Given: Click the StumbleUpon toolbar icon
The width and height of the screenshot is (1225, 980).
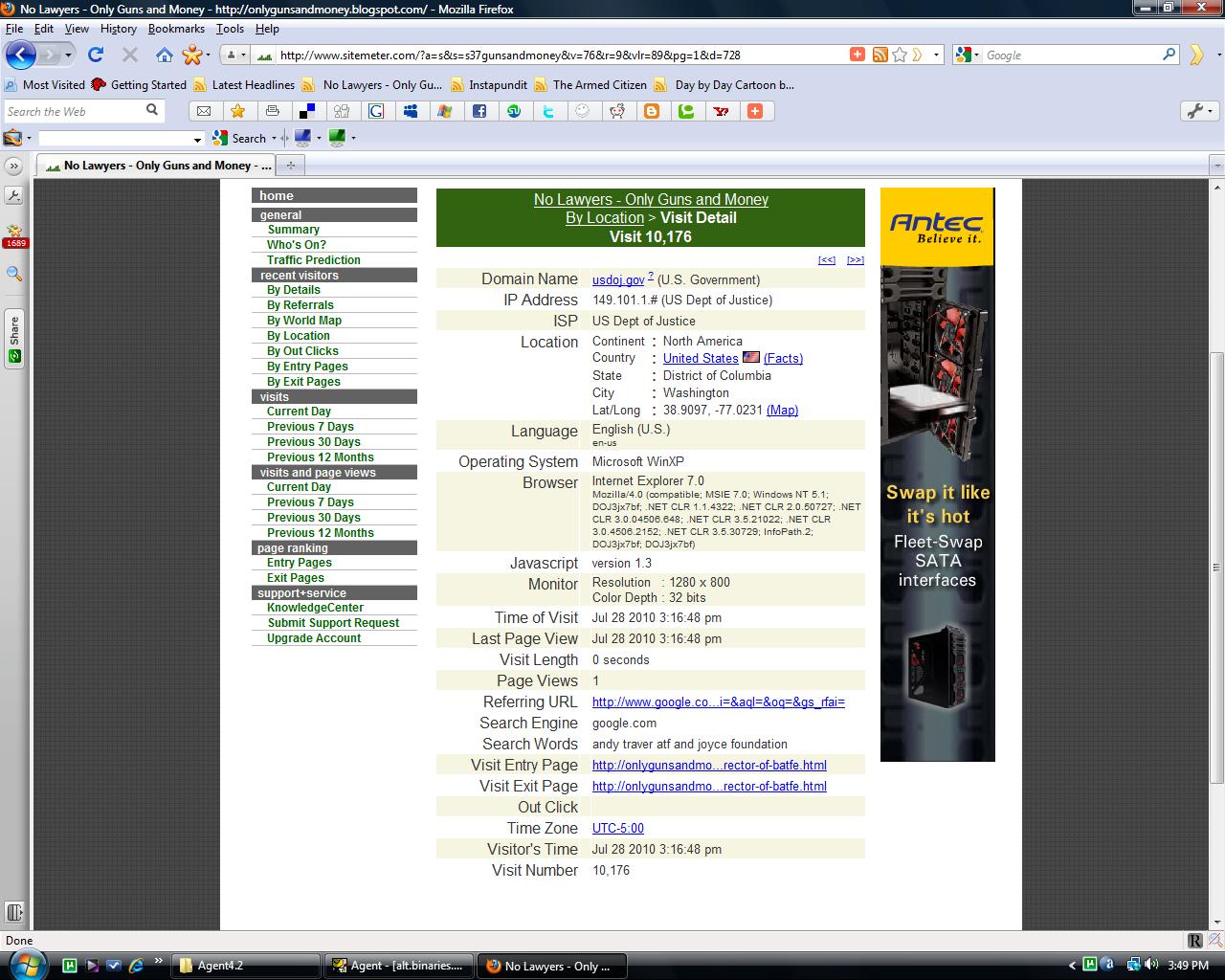Looking at the screenshot, I should [514, 111].
